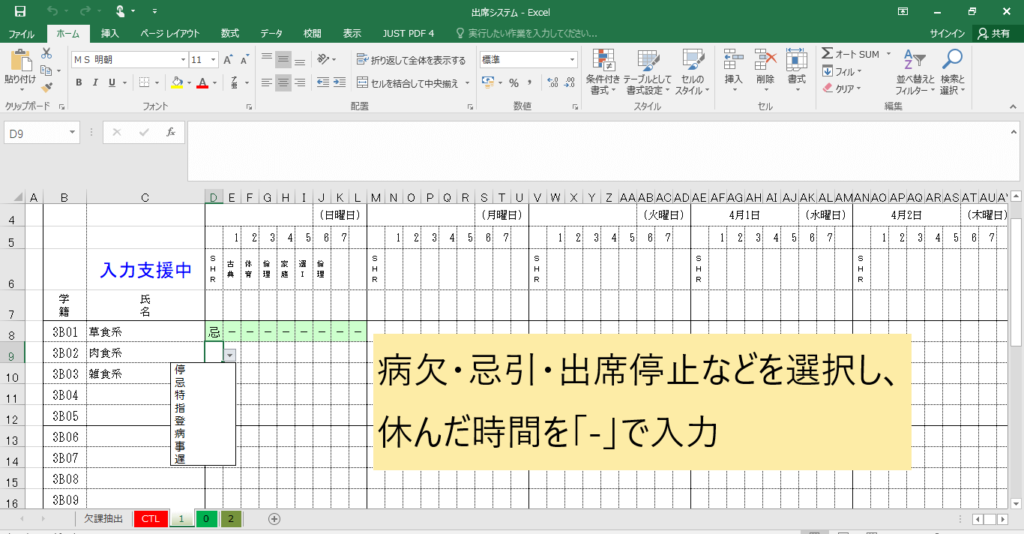This screenshot has height=534, width=1024.
Task: Cut selection with the scissors icon
Action: [46, 54]
